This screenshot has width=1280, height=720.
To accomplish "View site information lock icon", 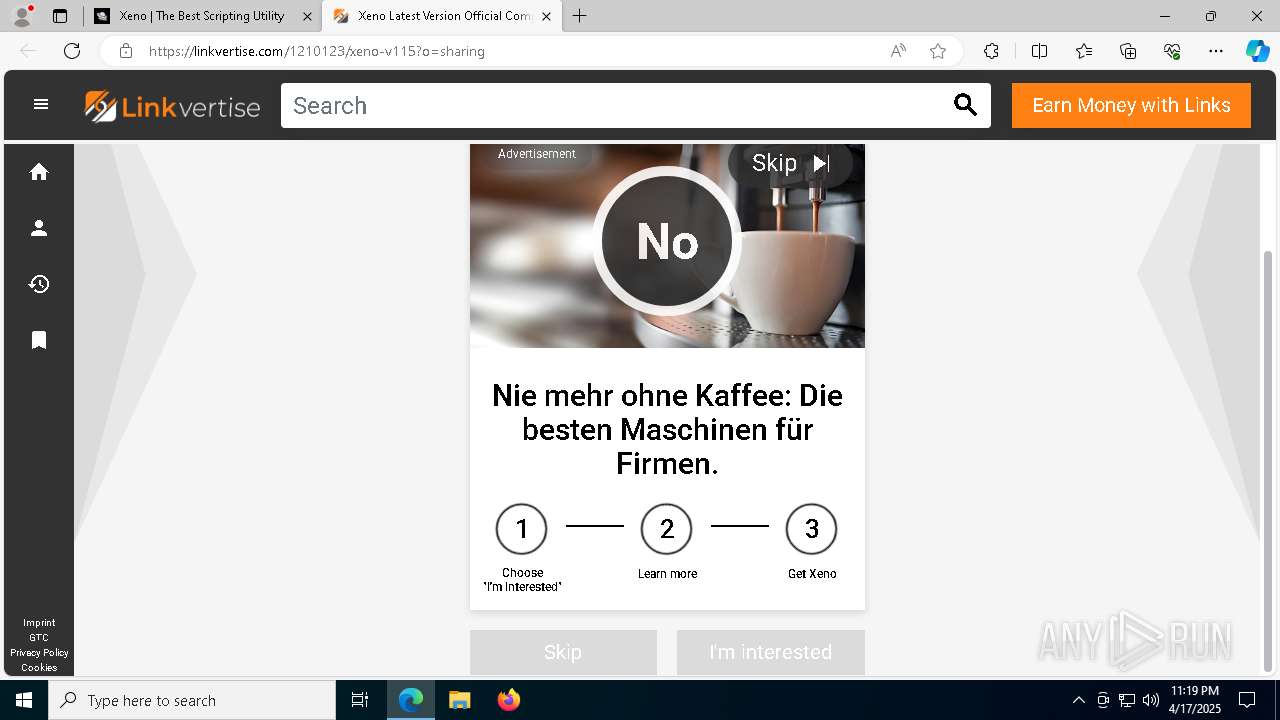I will coord(126,51).
